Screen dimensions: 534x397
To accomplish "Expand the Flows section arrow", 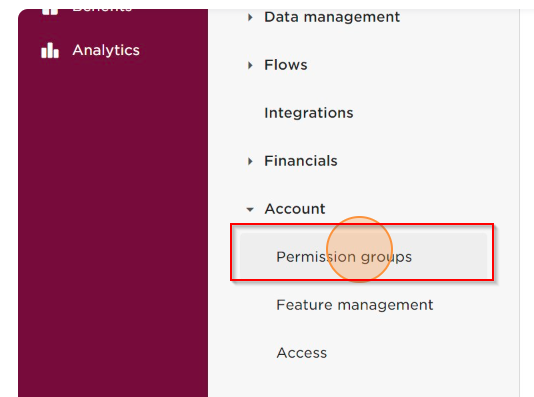I will click(250, 65).
